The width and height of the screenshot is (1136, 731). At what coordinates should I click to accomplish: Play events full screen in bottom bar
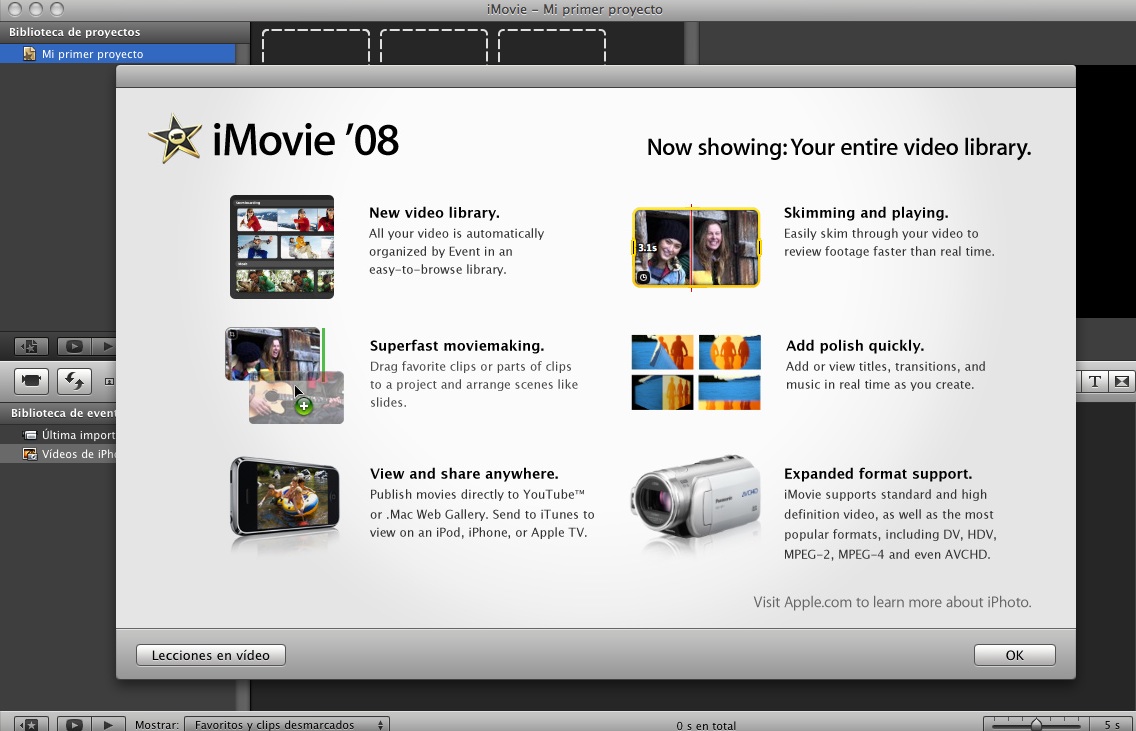[74, 724]
